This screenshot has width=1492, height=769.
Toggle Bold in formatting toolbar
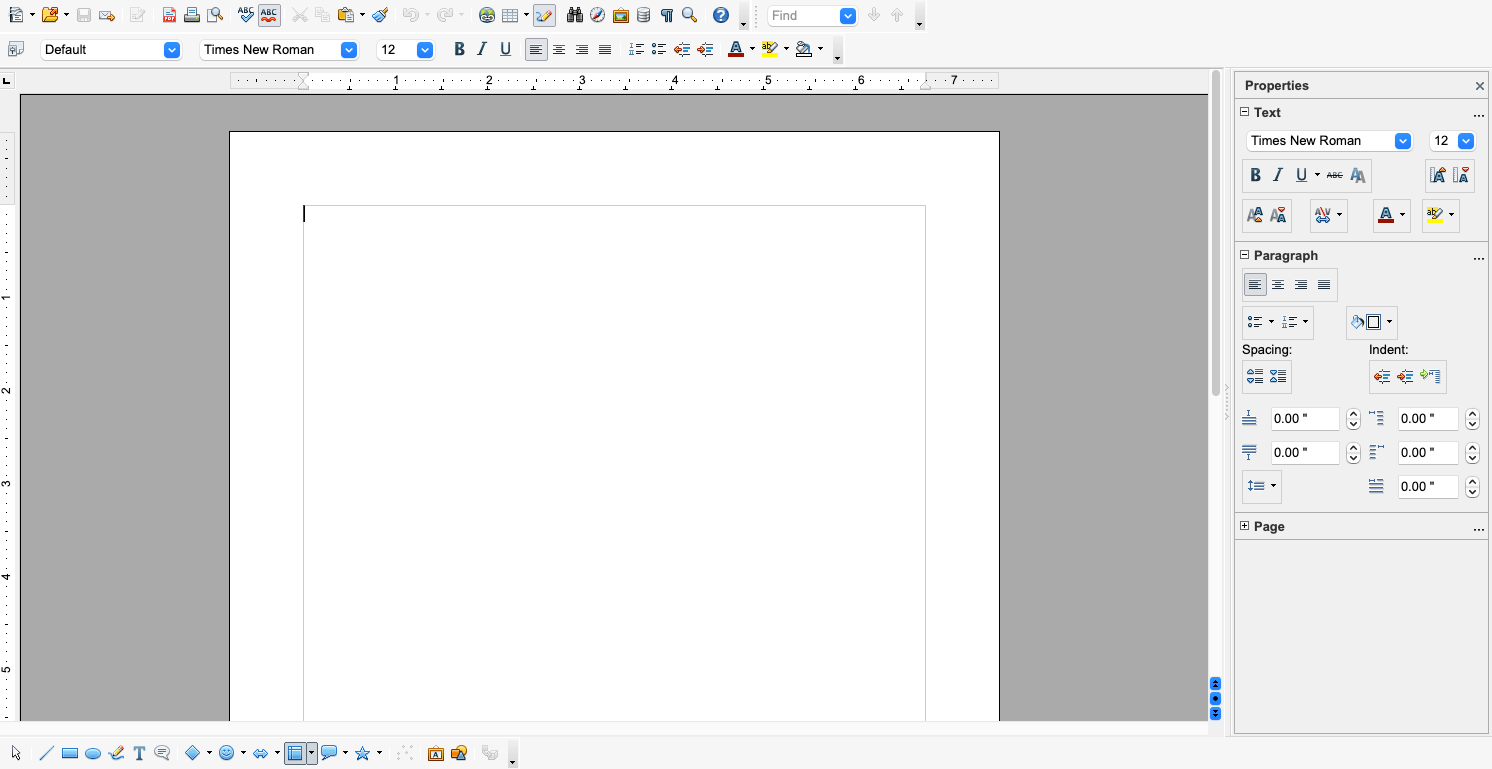click(459, 49)
